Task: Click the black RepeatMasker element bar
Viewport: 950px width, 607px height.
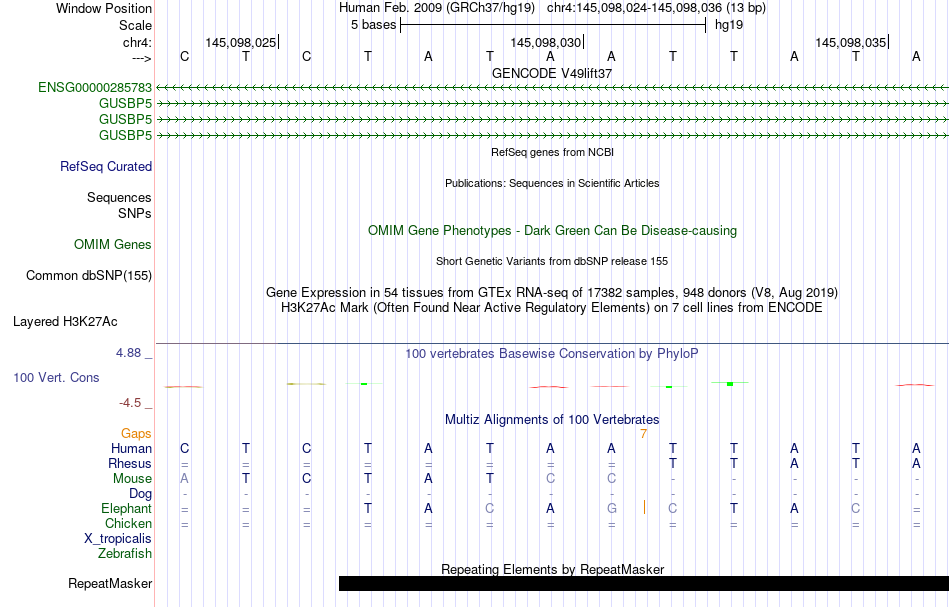Action: pos(643,583)
